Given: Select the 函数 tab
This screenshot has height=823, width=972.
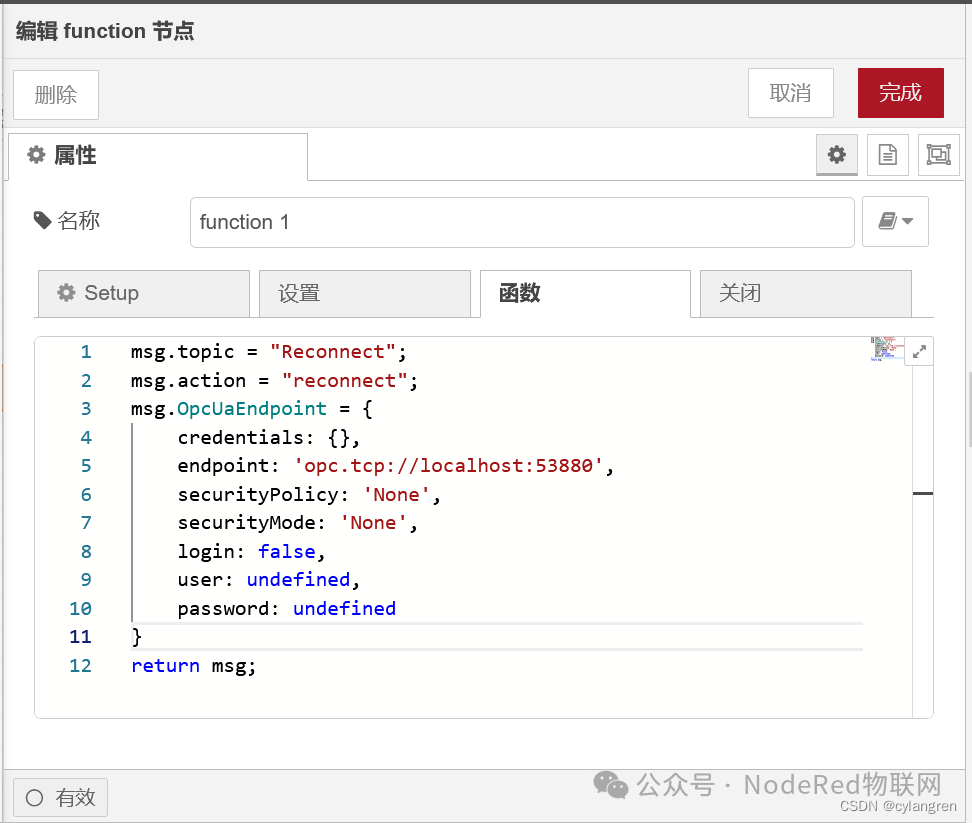Looking at the screenshot, I should click(585, 293).
